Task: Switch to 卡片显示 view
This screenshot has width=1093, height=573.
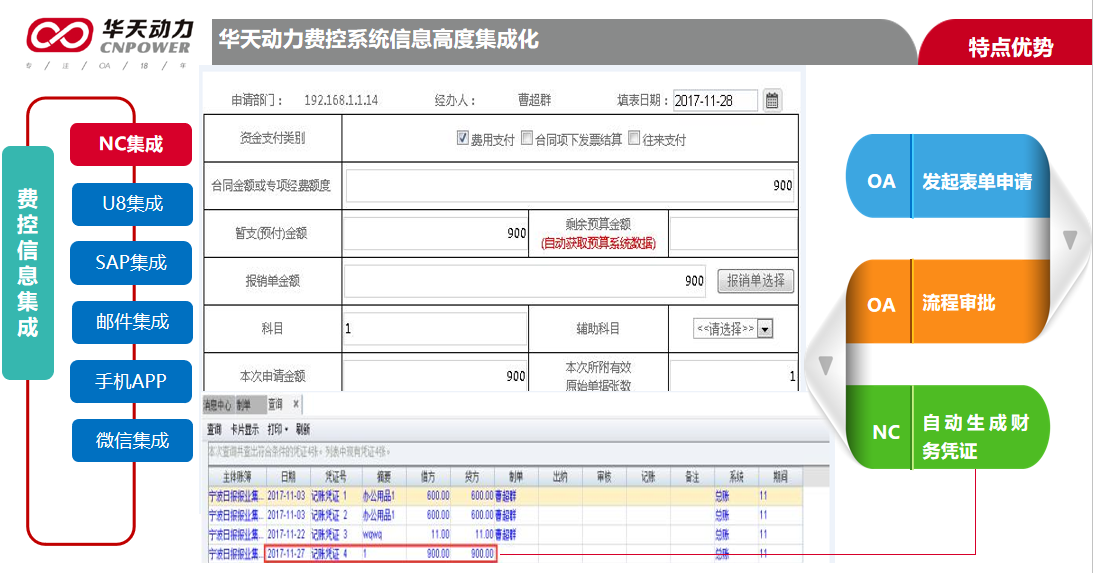Action: [x=245, y=429]
